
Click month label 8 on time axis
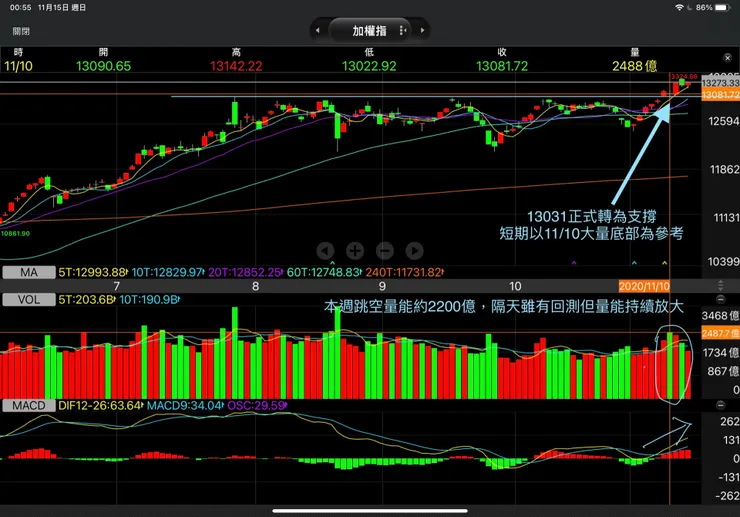click(x=255, y=286)
